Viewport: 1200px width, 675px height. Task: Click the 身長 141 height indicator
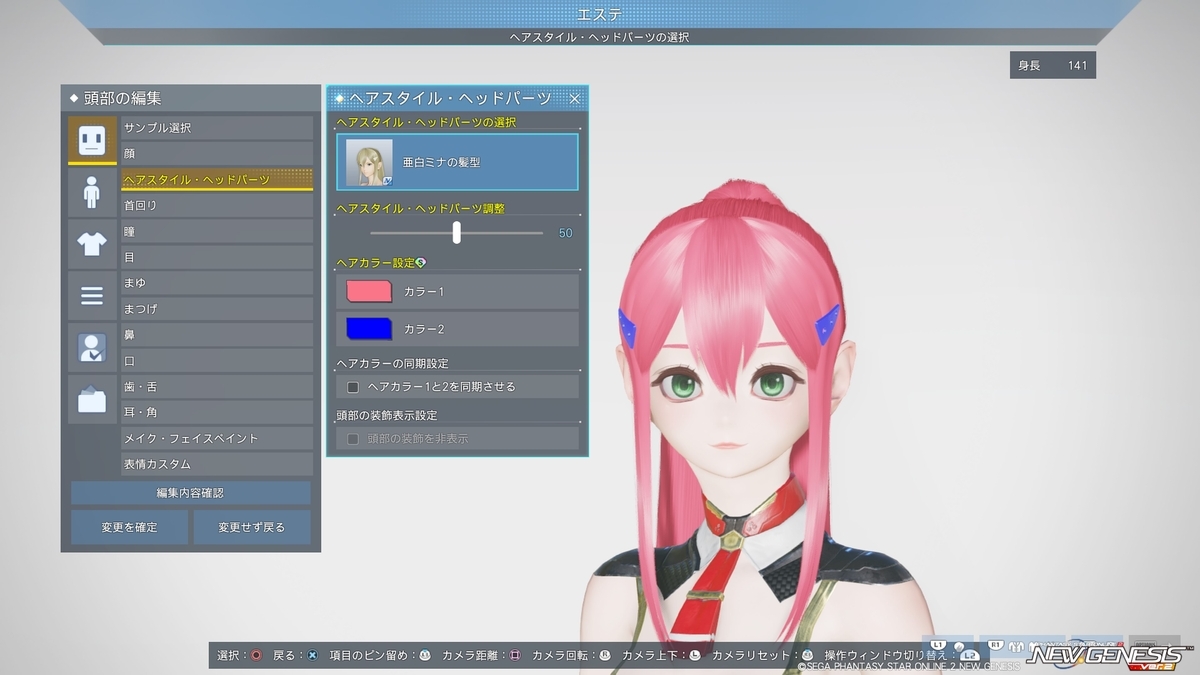[1053, 66]
